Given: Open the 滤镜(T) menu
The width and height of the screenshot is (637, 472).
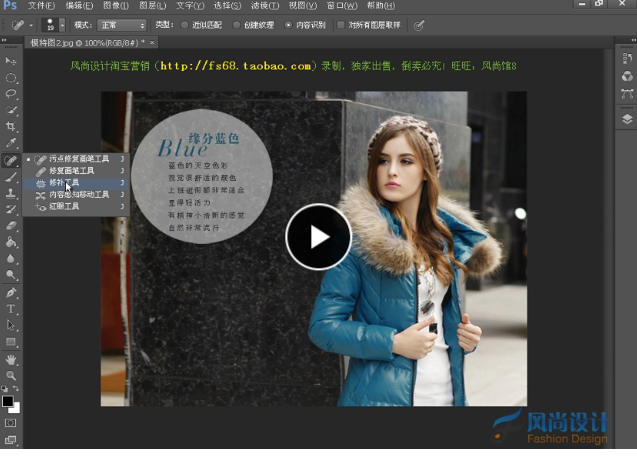Looking at the screenshot, I should point(265,6).
